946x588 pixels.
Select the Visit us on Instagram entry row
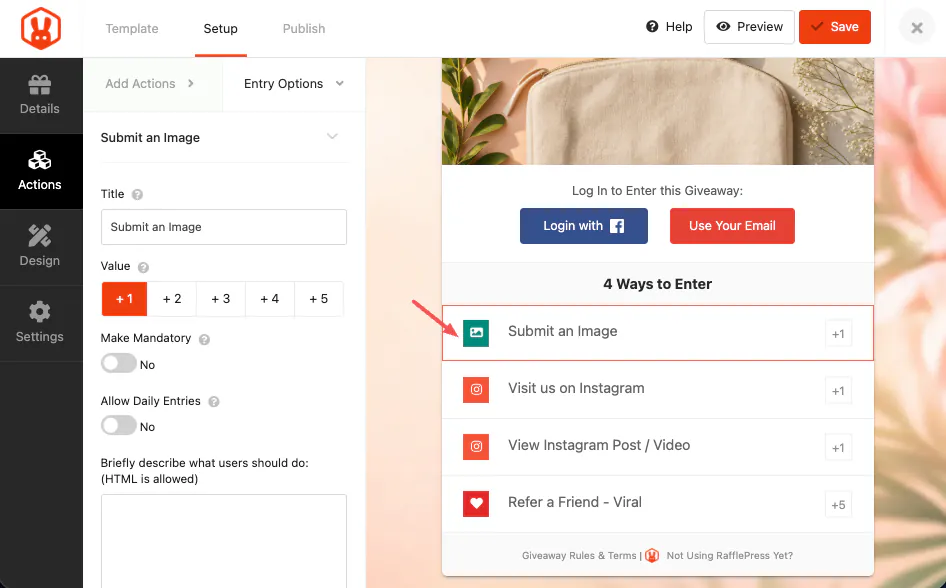pos(658,390)
